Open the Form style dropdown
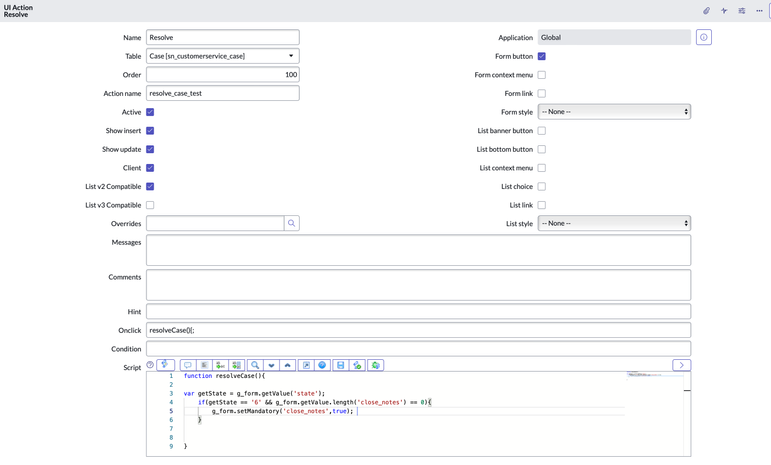Screen dimensions: 771x465 click(x=614, y=112)
